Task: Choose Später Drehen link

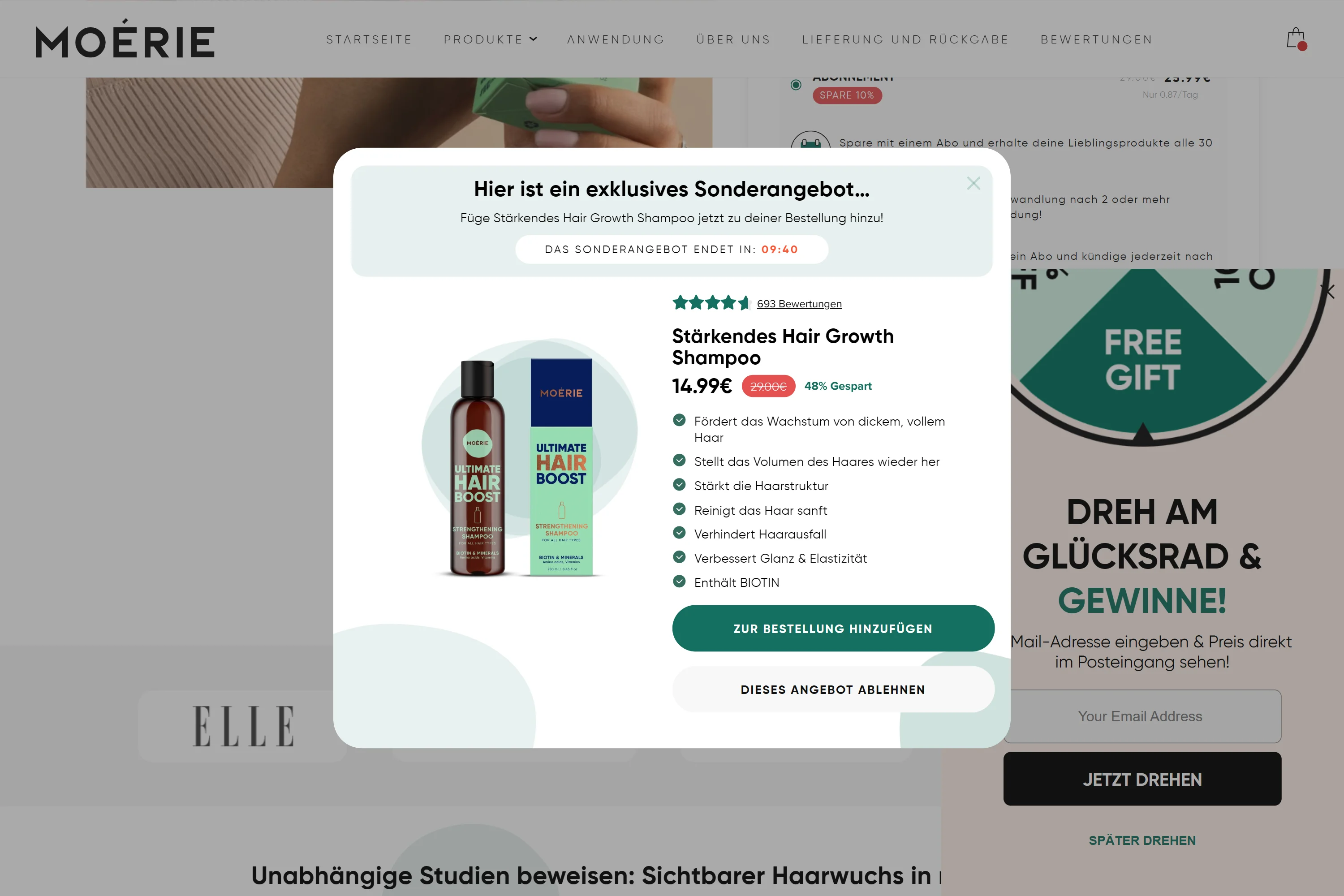Action: (x=1142, y=840)
